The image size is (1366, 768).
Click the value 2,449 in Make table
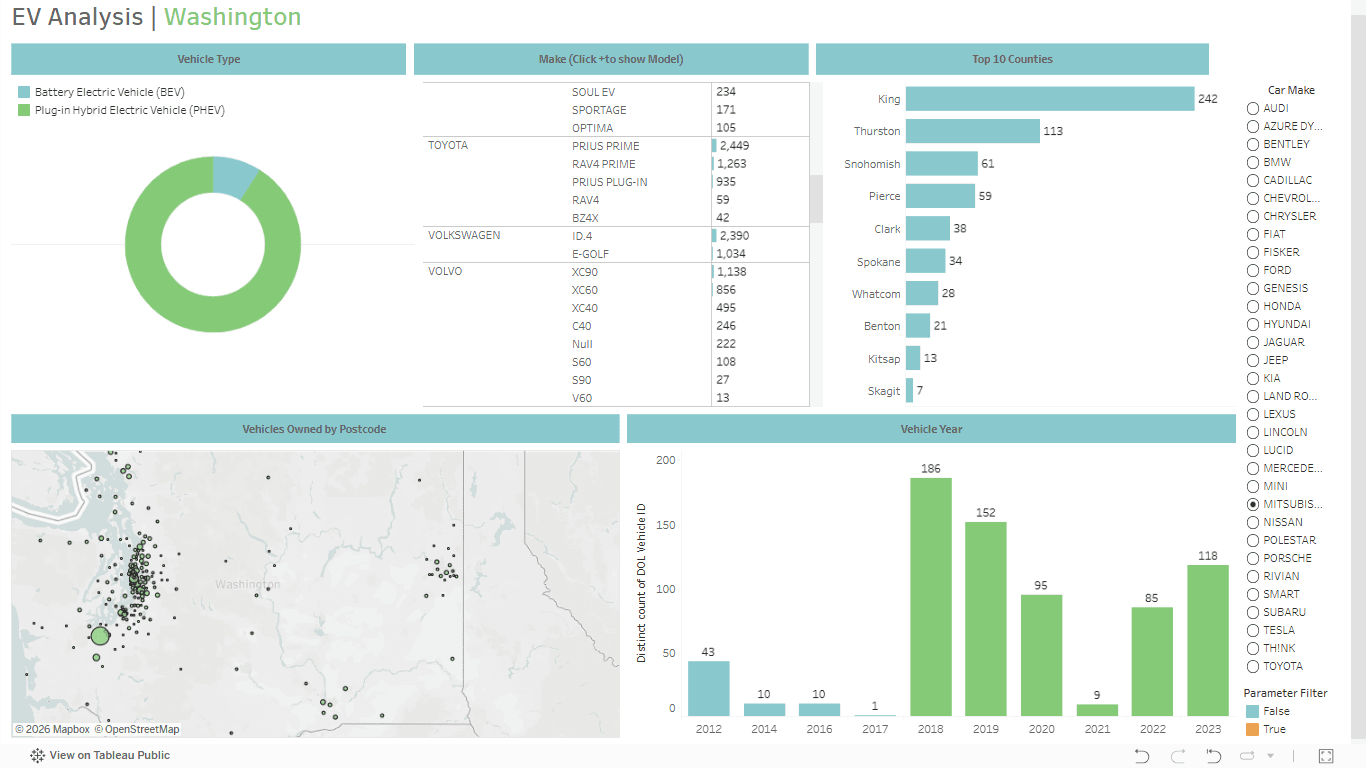pos(734,146)
